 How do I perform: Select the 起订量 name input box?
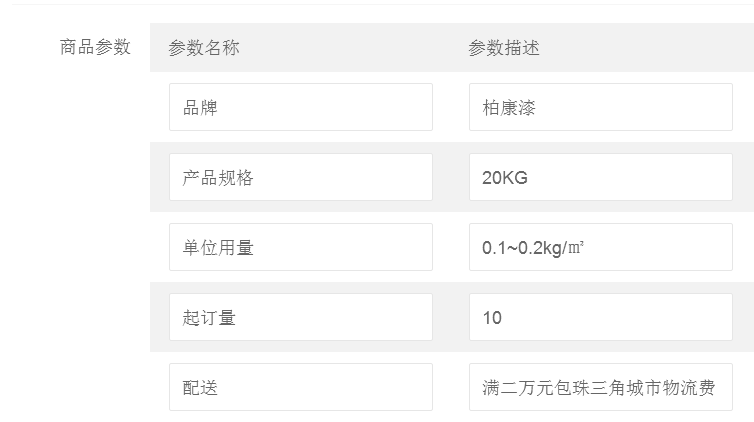pos(300,317)
